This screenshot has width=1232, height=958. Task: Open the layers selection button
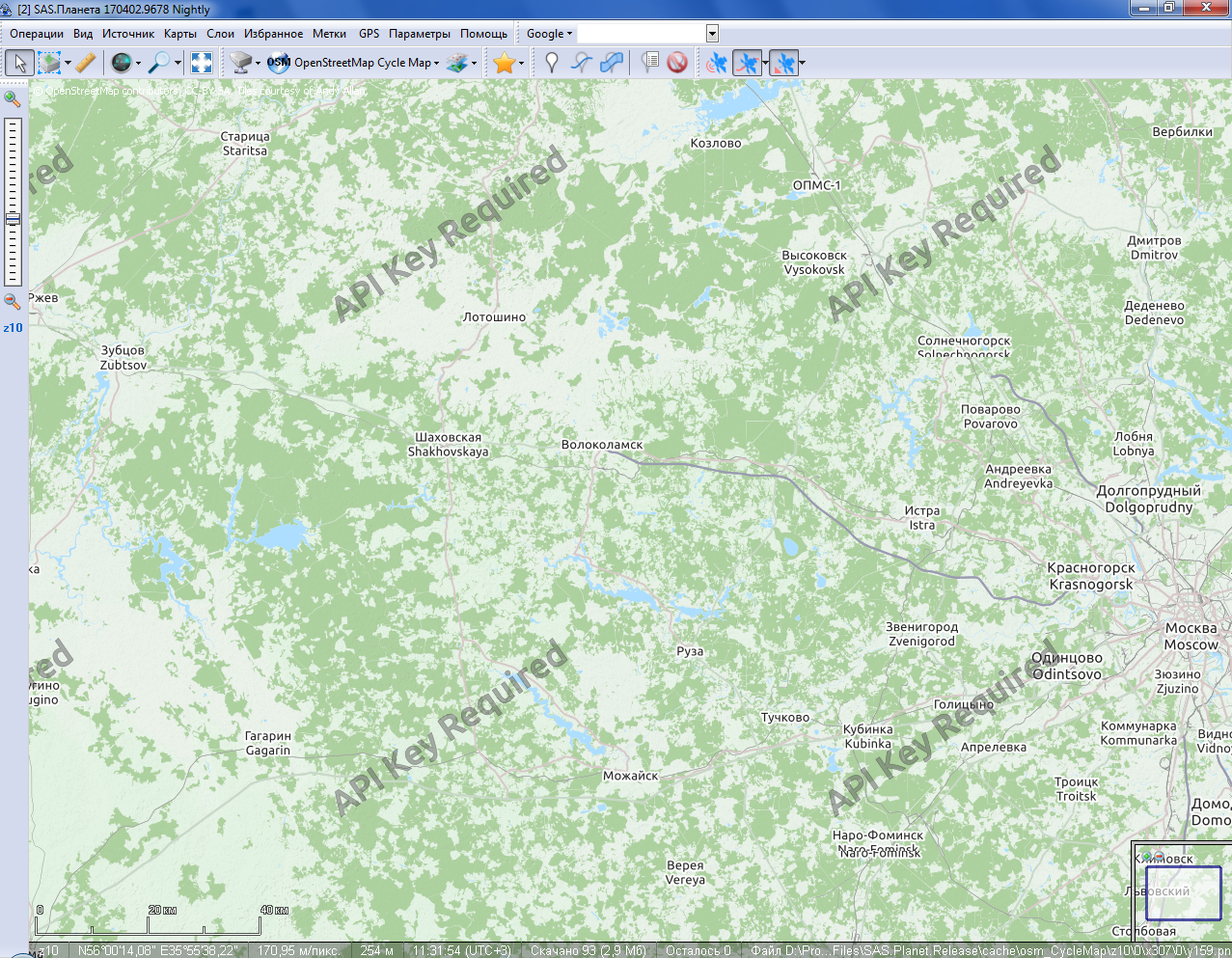tap(457, 63)
